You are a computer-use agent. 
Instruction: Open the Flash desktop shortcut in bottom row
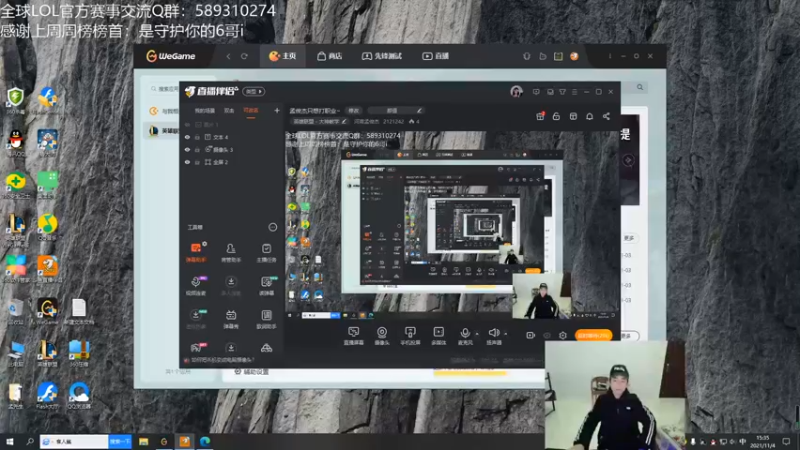47,395
